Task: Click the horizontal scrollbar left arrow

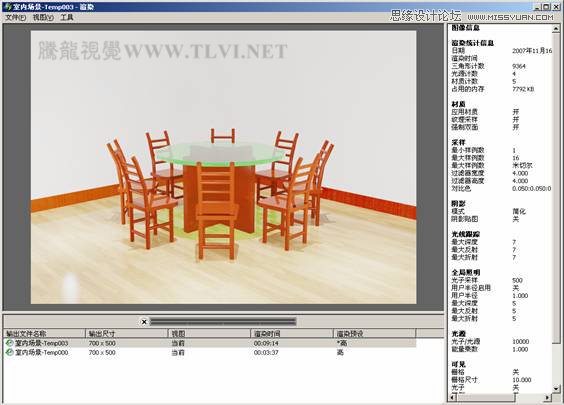Action: click(x=452, y=397)
